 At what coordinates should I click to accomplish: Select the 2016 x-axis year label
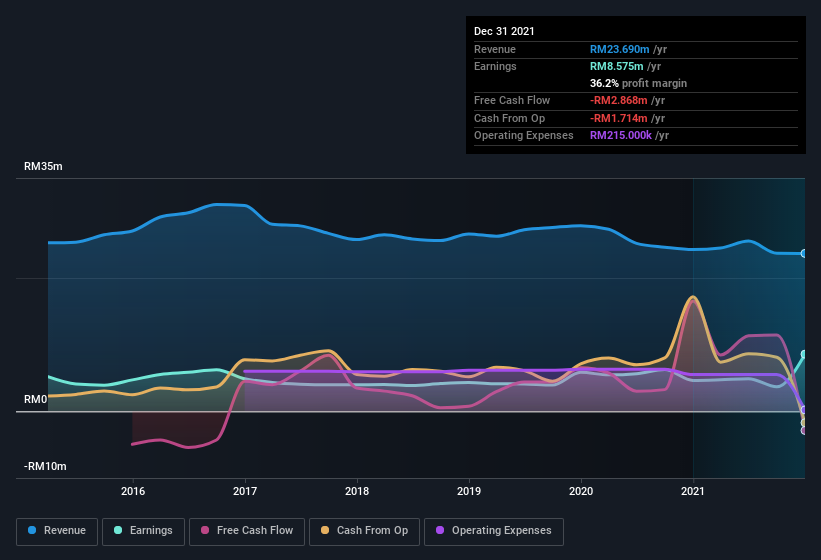pos(133,491)
